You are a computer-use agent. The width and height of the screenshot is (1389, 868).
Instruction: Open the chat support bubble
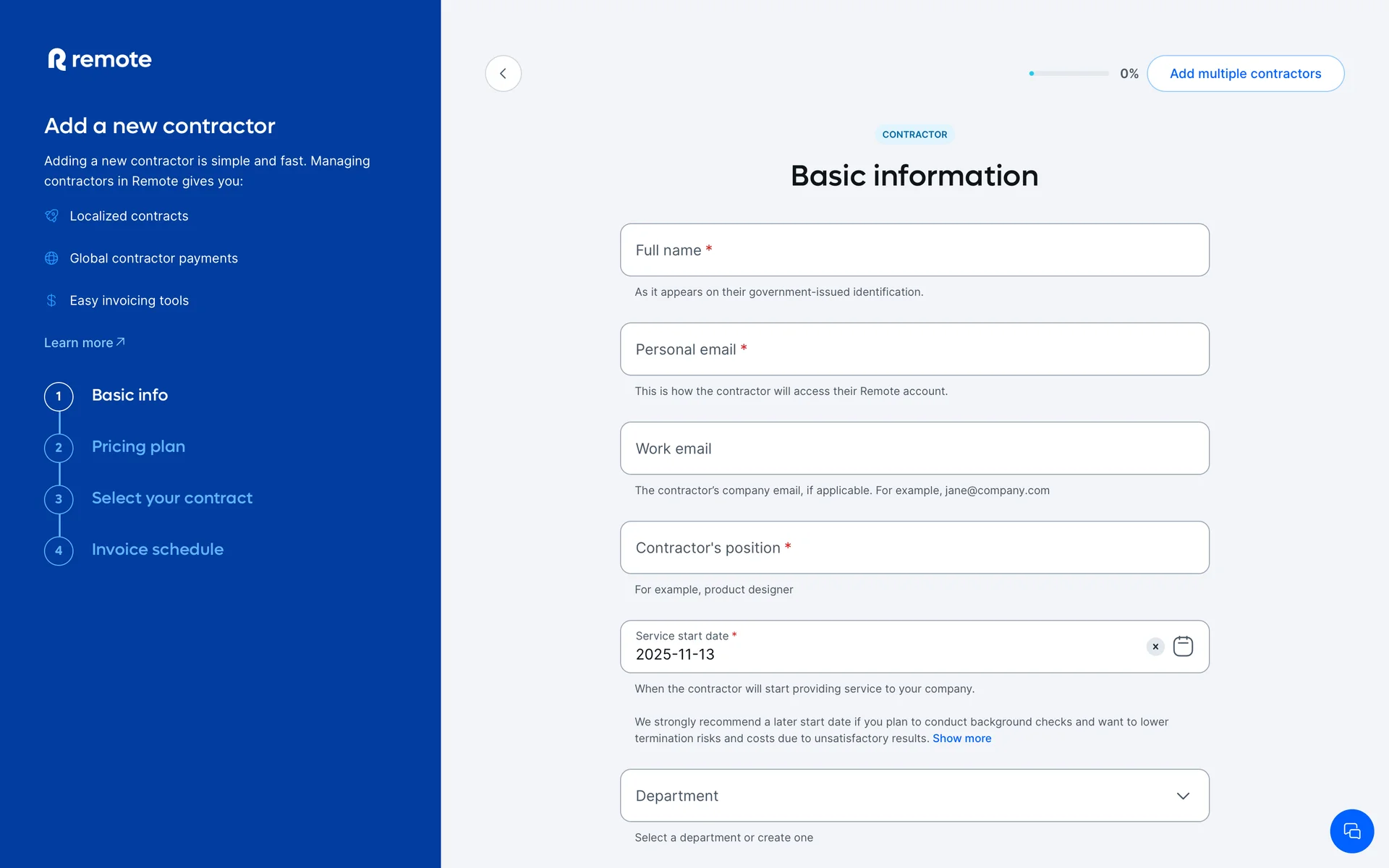(1351, 831)
